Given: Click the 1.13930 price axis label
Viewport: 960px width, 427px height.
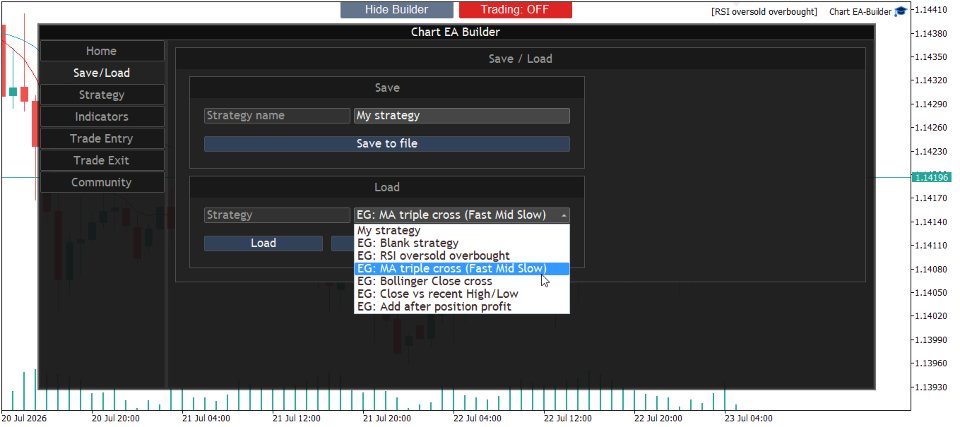Looking at the screenshot, I should (x=932, y=387).
